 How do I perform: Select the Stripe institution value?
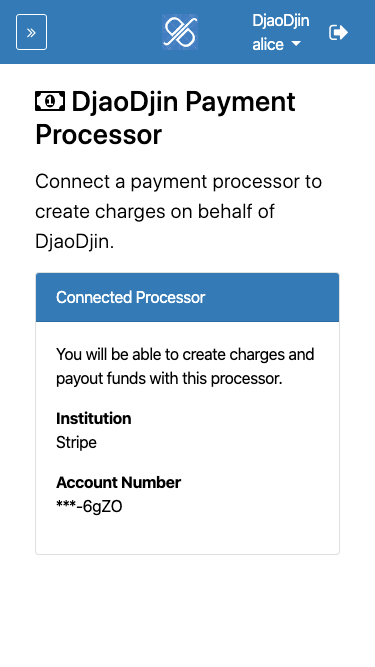tap(77, 442)
